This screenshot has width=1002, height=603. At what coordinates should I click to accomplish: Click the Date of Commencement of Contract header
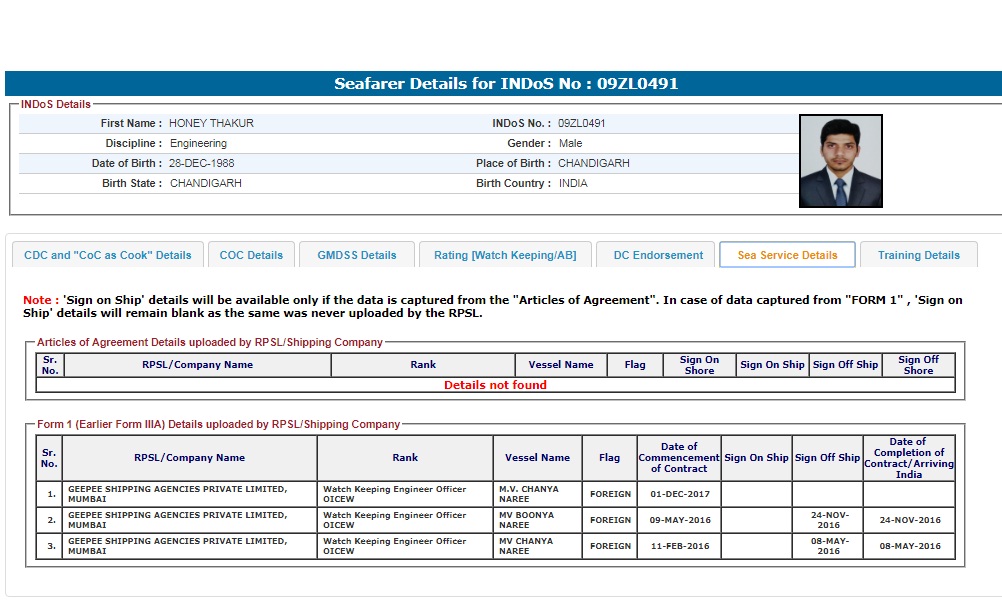679,458
